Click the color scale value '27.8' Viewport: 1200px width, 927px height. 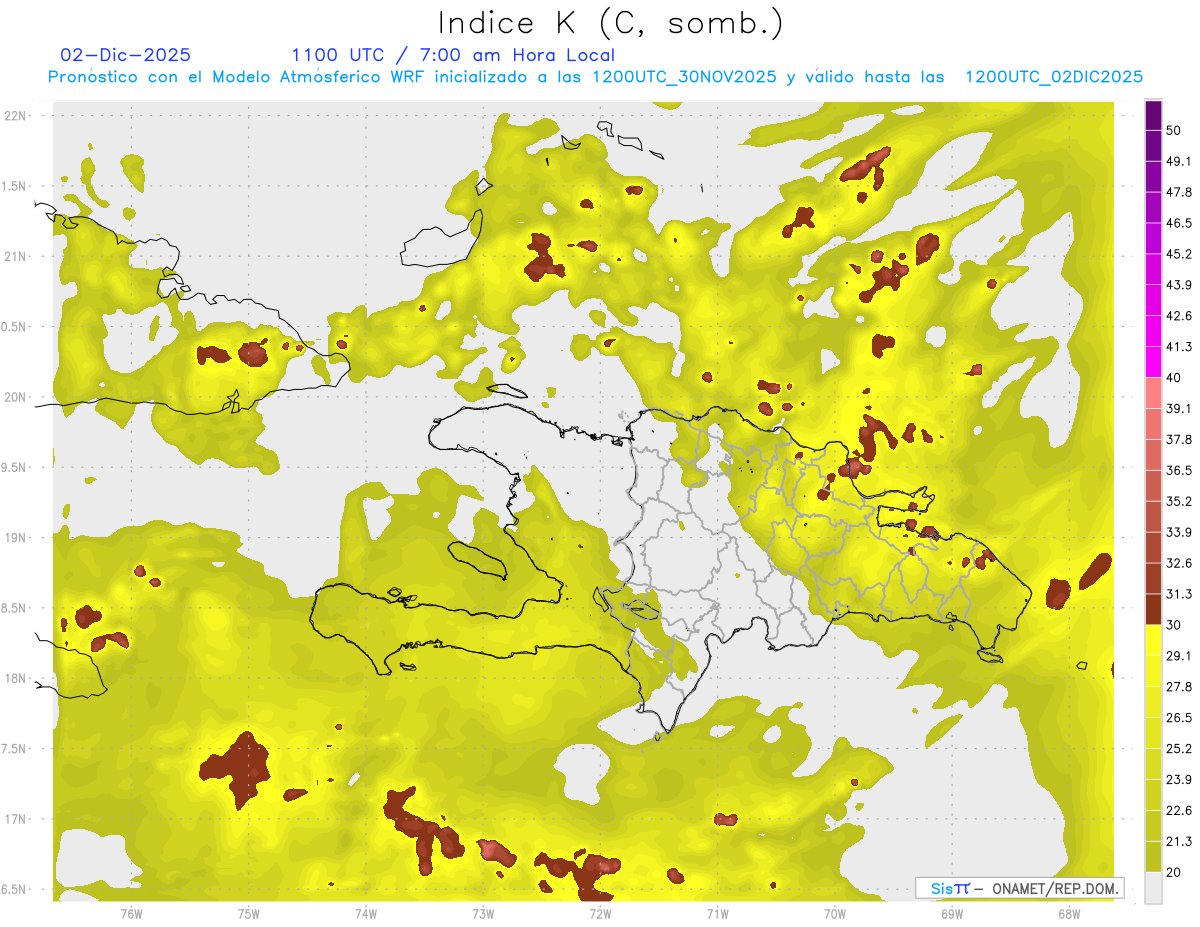[x=1179, y=687]
